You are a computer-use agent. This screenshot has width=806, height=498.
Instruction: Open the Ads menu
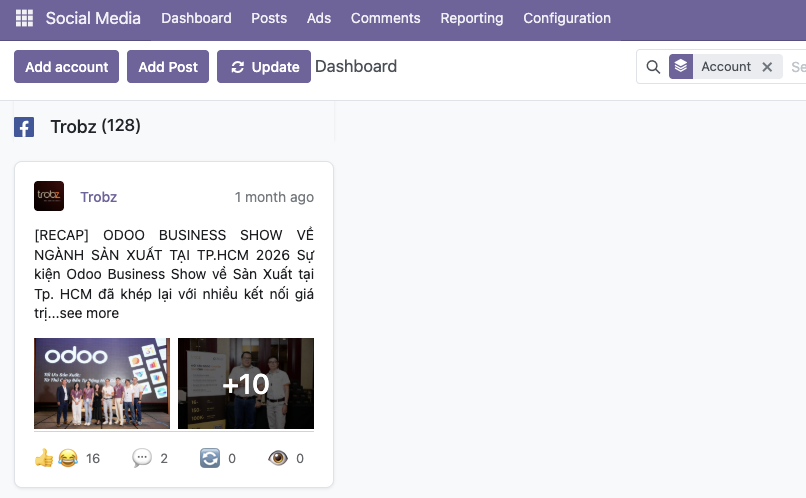319,18
